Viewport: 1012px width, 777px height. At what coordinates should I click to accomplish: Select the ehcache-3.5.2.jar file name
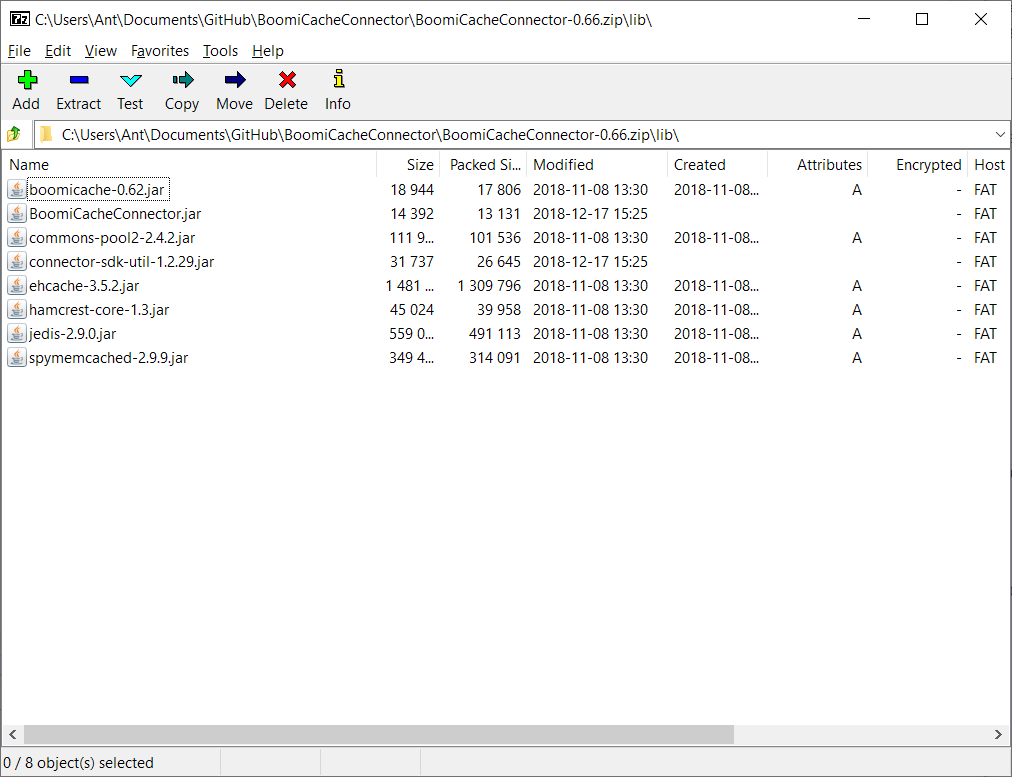(84, 285)
